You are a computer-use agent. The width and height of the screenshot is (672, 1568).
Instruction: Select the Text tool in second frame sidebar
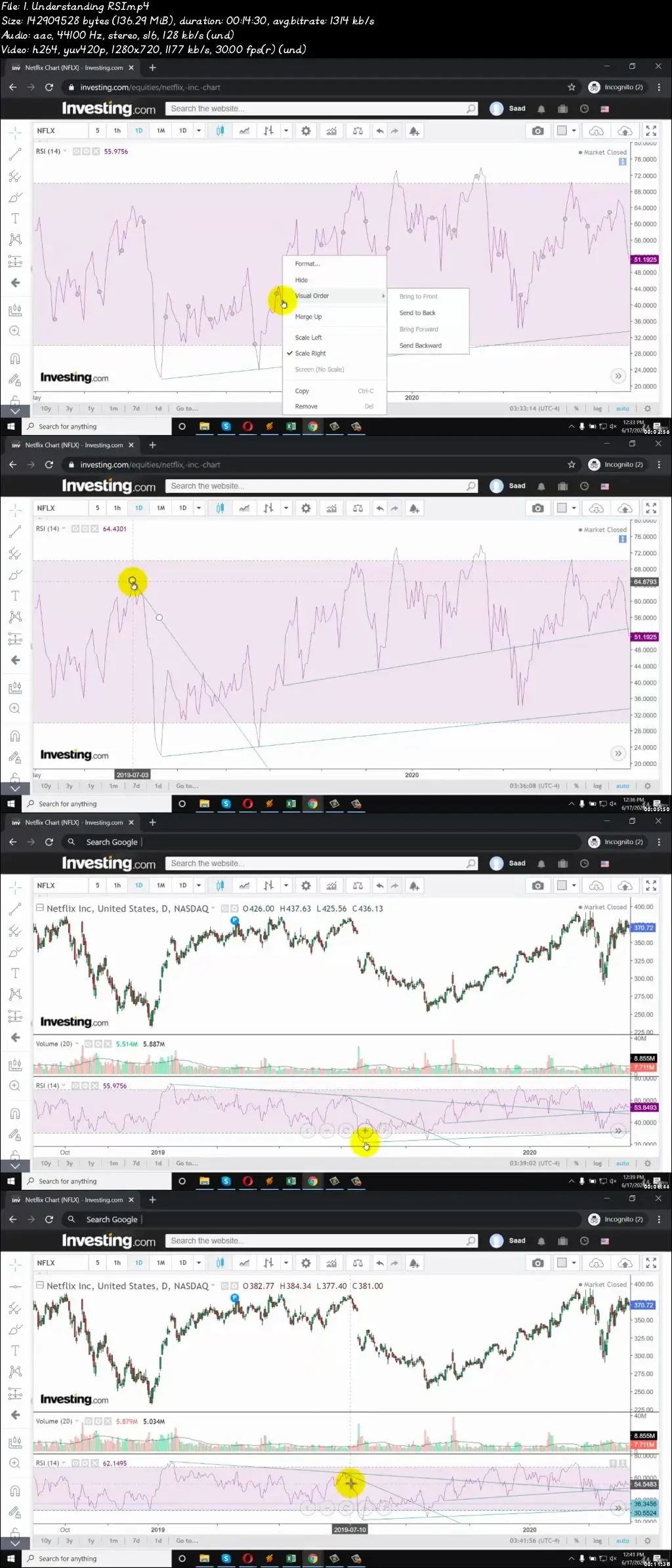pyautogui.click(x=15, y=596)
